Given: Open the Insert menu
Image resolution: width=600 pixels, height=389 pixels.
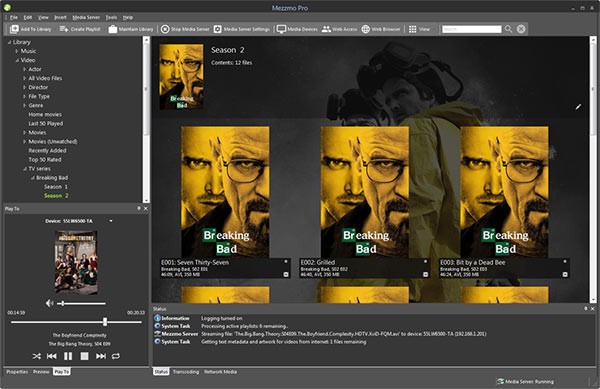Looking at the screenshot, I should (60, 17).
